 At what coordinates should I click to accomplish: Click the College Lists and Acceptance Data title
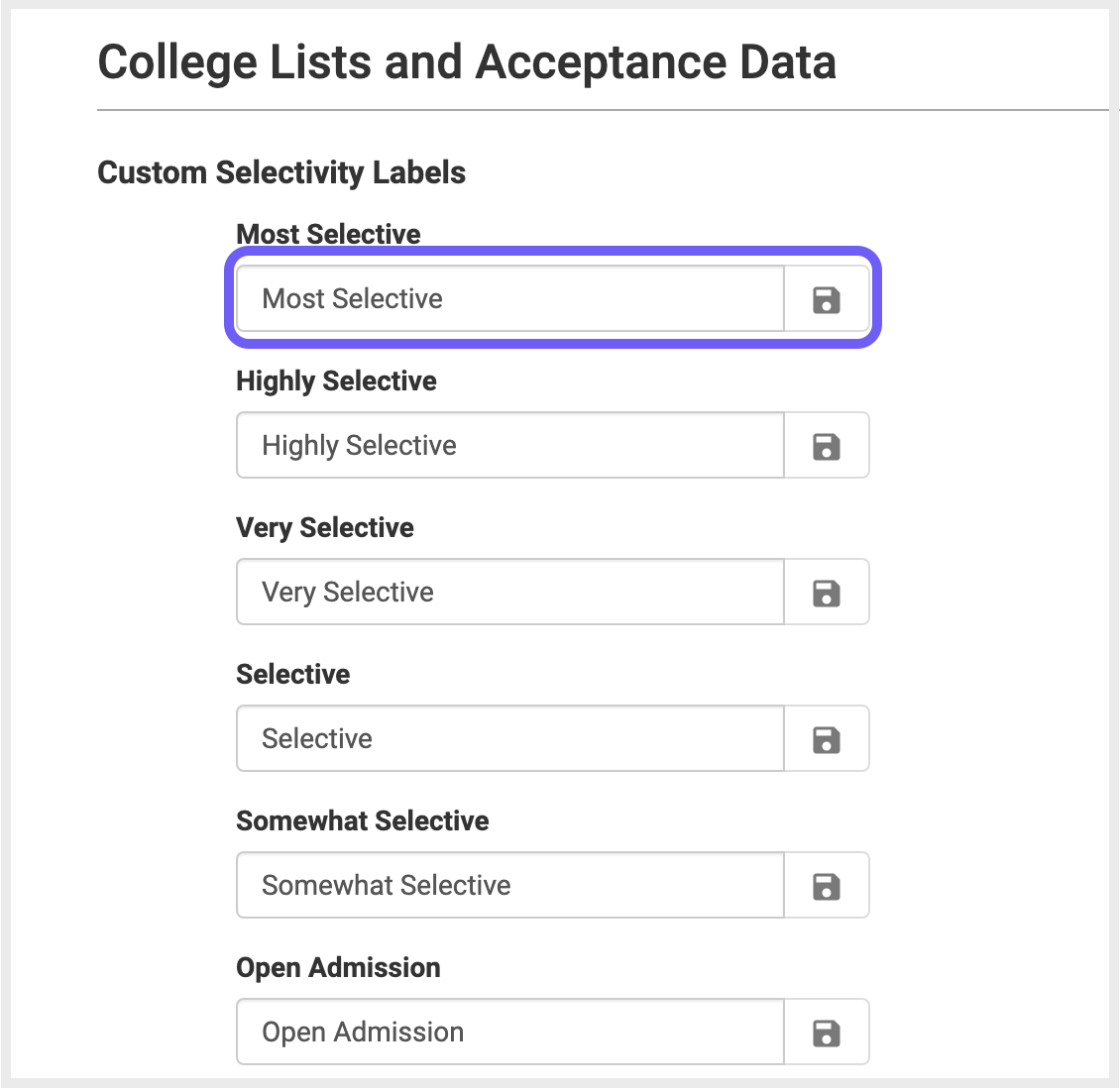[x=467, y=62]
